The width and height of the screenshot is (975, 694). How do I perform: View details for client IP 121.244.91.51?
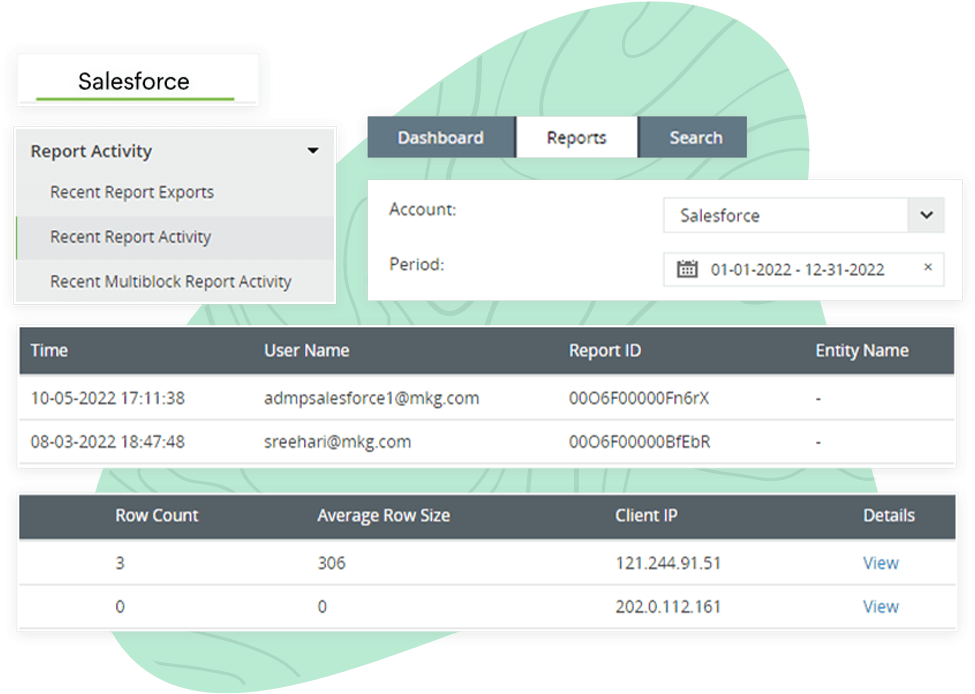click(x=880, y=563)
